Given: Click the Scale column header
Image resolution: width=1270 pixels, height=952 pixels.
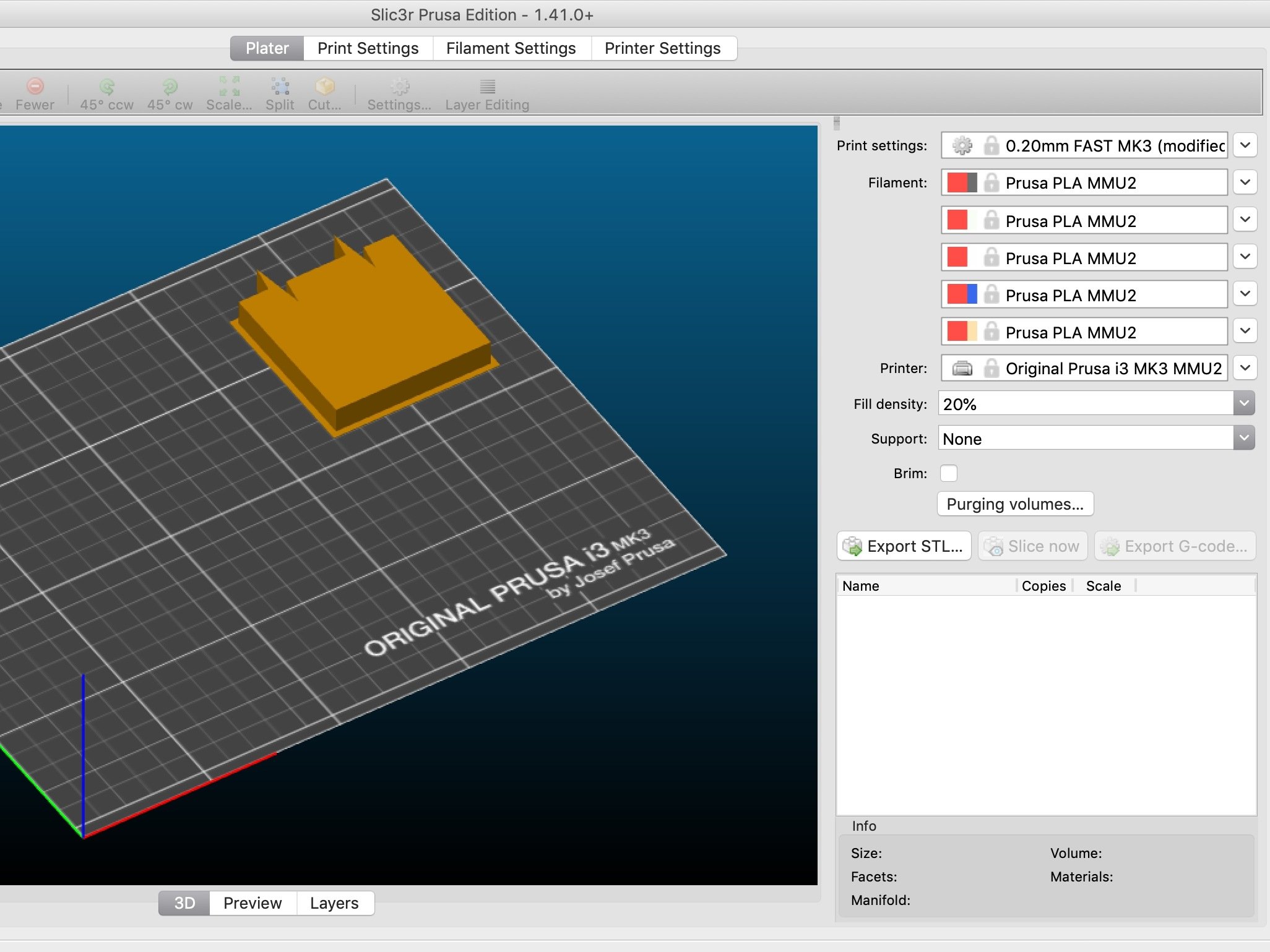Looking at the screenshot, I should pos(1104,586).
